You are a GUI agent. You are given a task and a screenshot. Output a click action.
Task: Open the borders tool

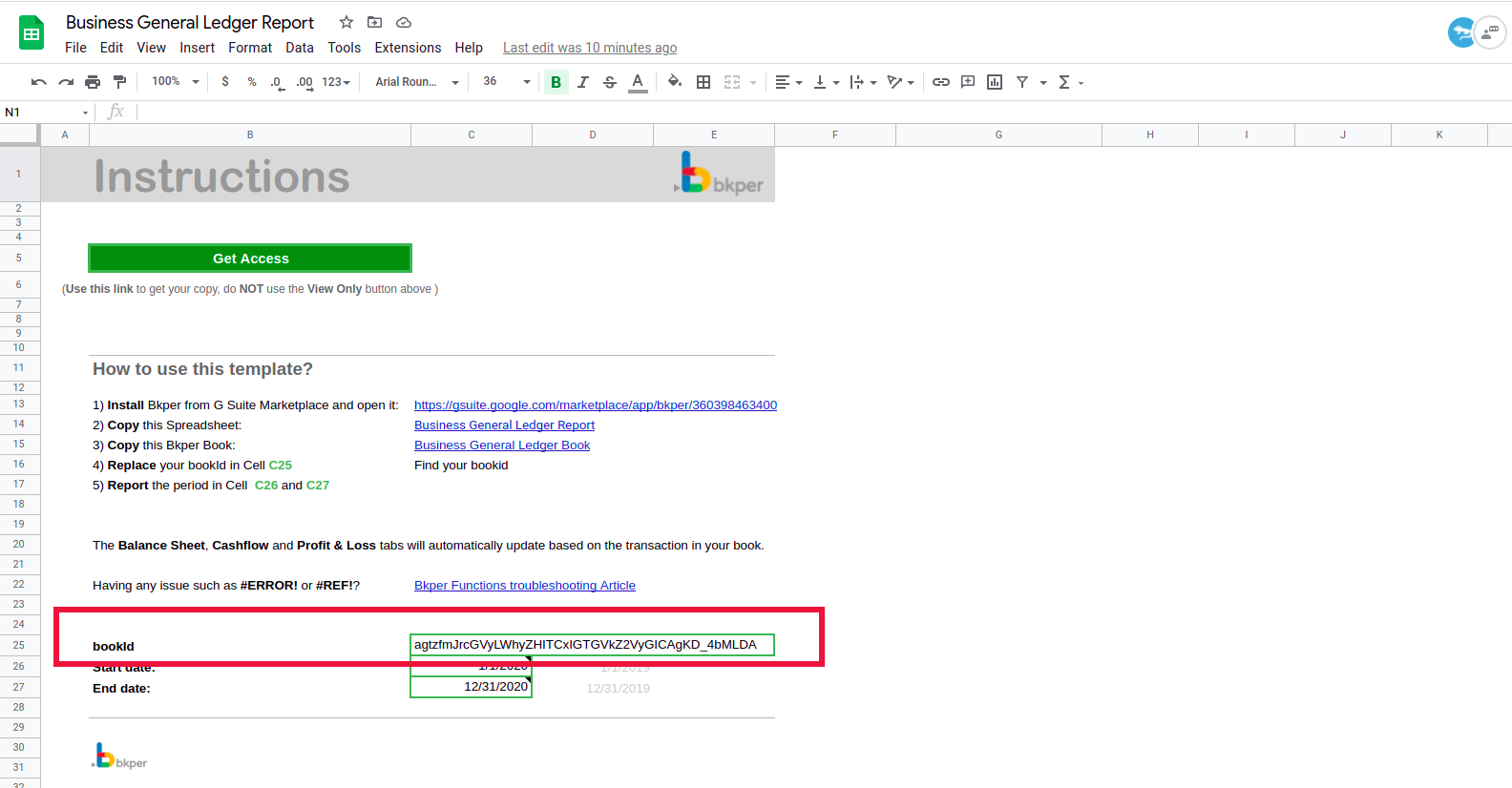pyautogui.click(x=703, y=82)
